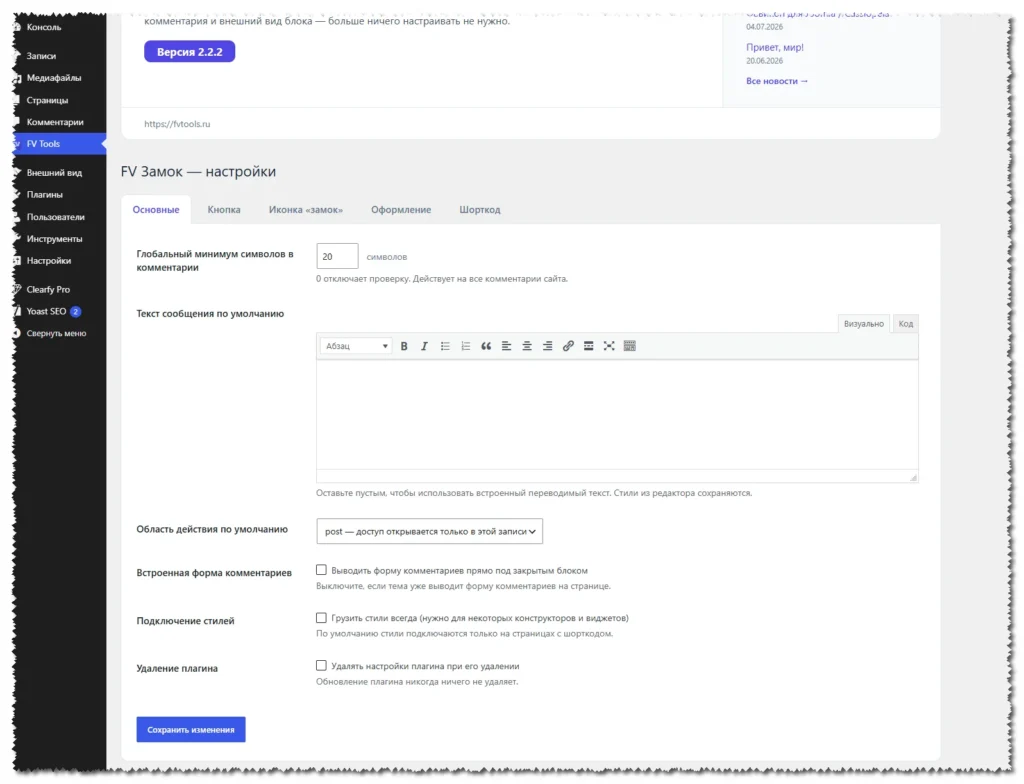1024x784 pixels.
Task: Toggle bold formatting in the editor toolbar
Action: coord(404,346)
